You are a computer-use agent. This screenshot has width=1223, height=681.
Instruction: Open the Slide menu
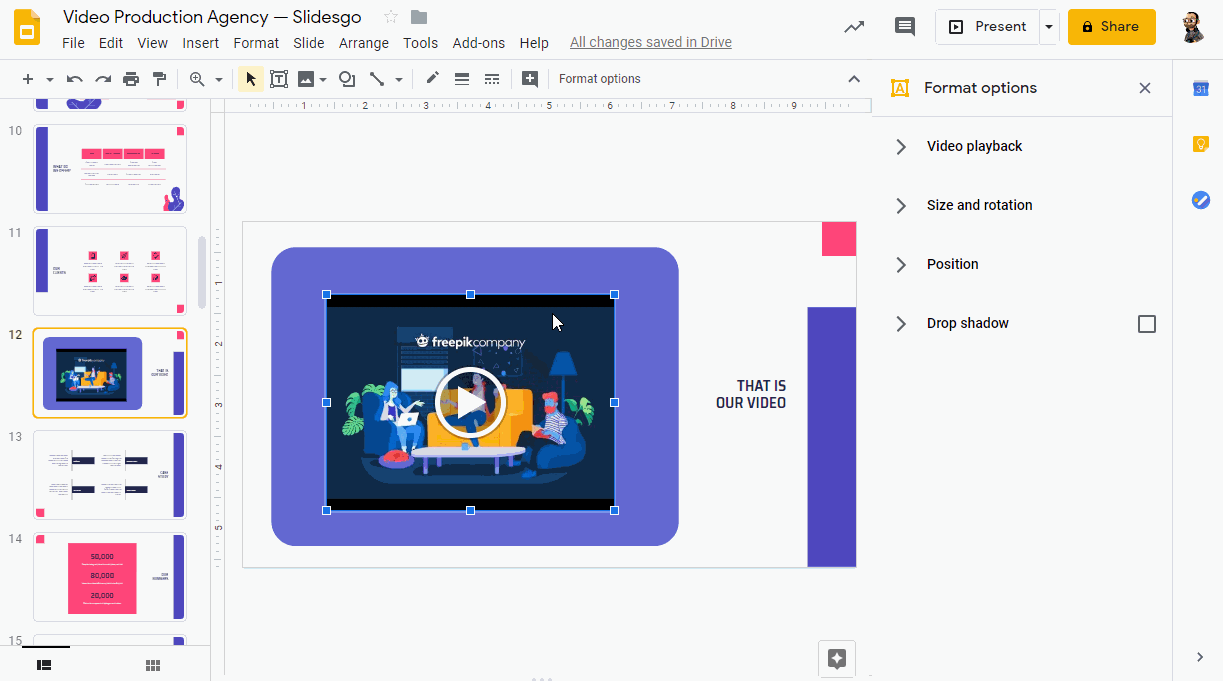(309, 43)
